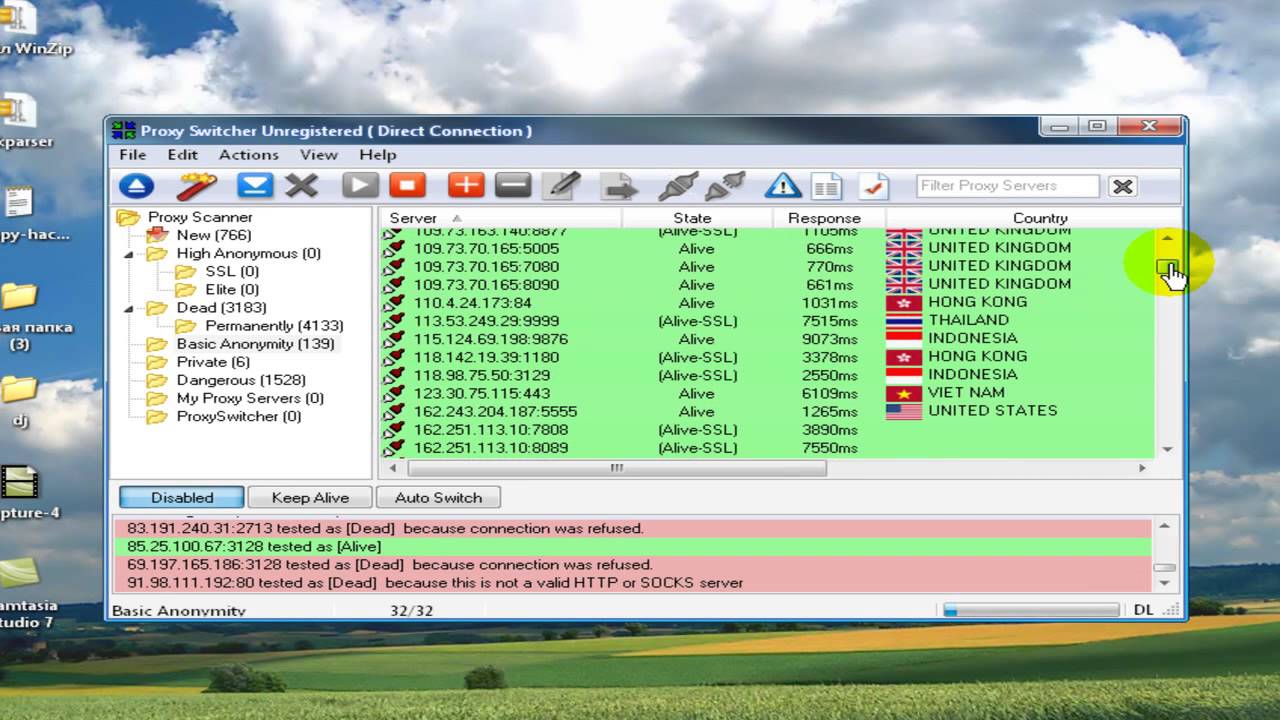The width and height of the screenshot is (1280, 720).
Task: Click the disconnect plug icon
Action: (725, 186)
